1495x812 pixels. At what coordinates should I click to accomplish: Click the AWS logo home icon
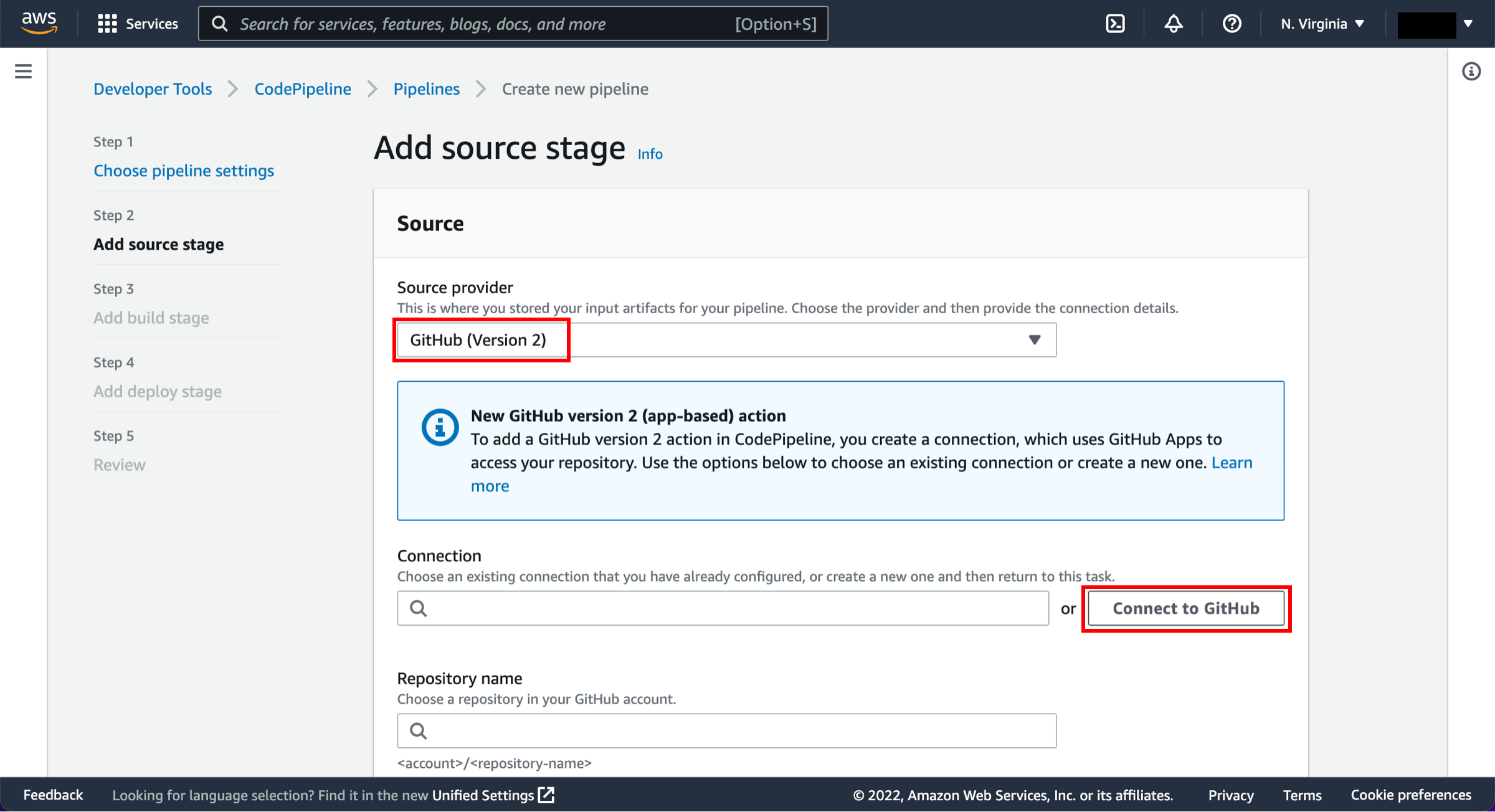pyautogui.click(x=39, y=23)
